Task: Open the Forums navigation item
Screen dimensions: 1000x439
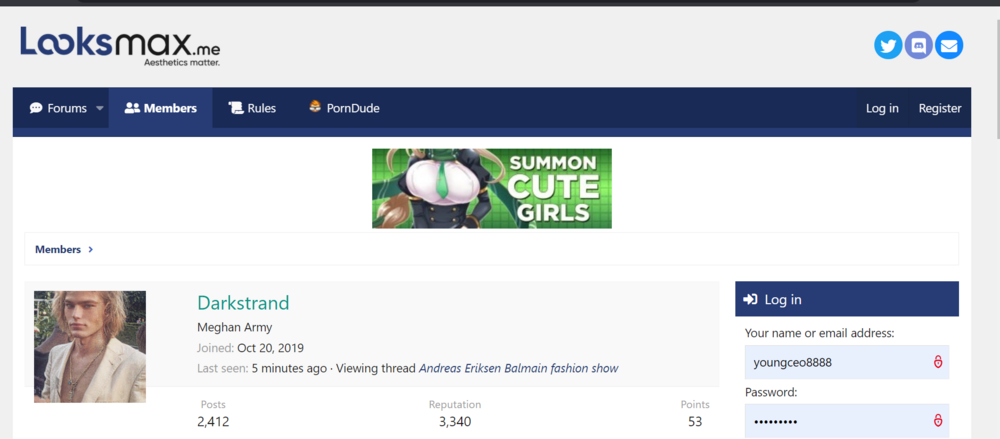Action: 58,108
